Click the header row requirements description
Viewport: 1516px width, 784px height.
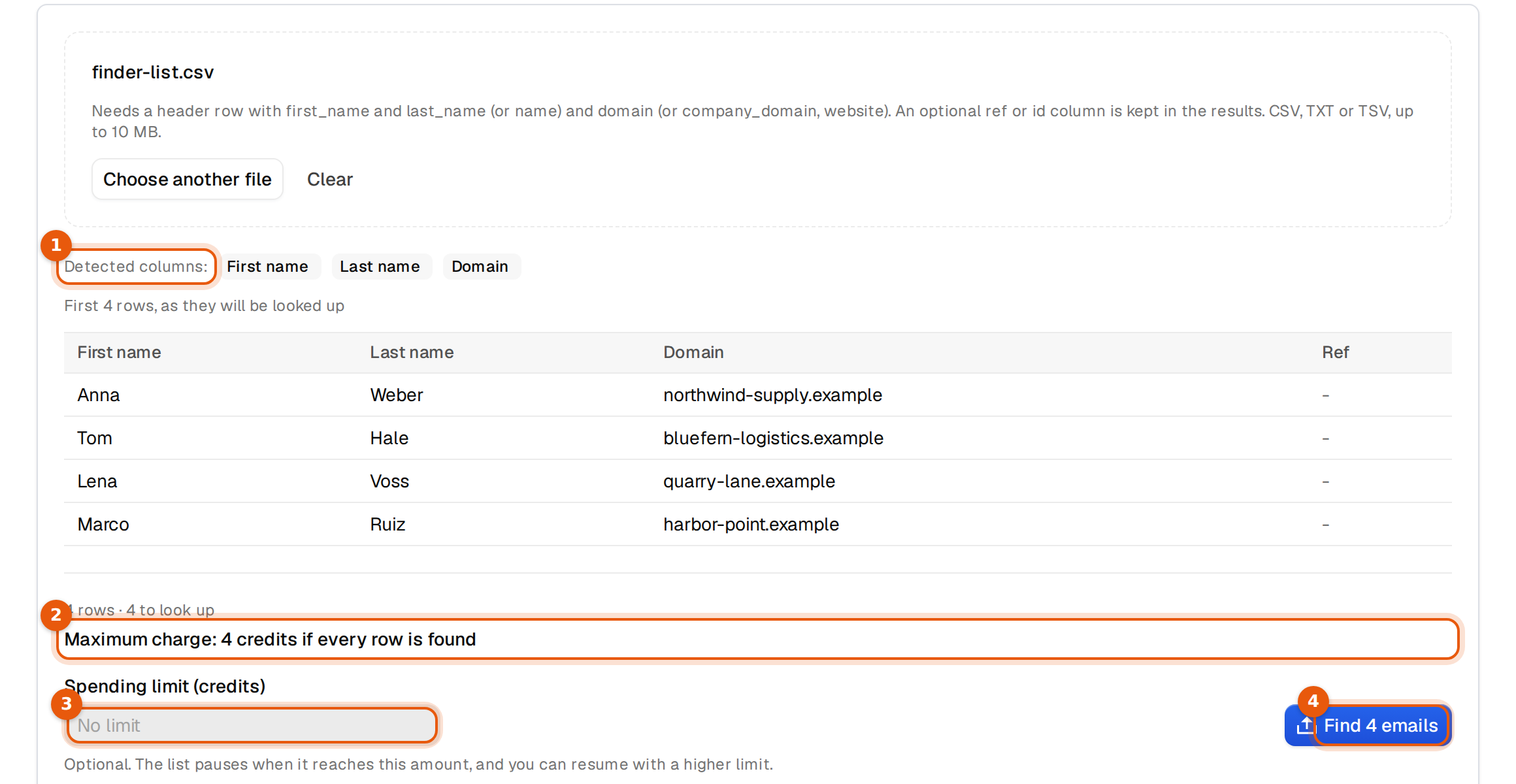coord(752,122)
